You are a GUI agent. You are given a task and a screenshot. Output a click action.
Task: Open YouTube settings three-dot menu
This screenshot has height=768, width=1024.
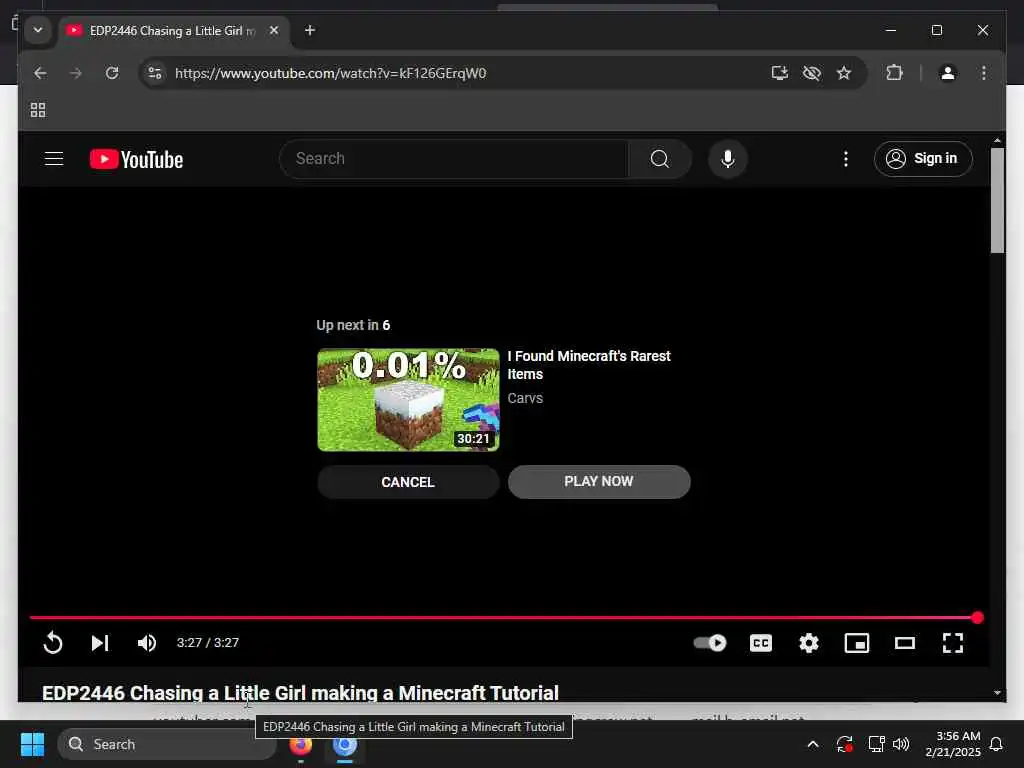click(846, 159)
